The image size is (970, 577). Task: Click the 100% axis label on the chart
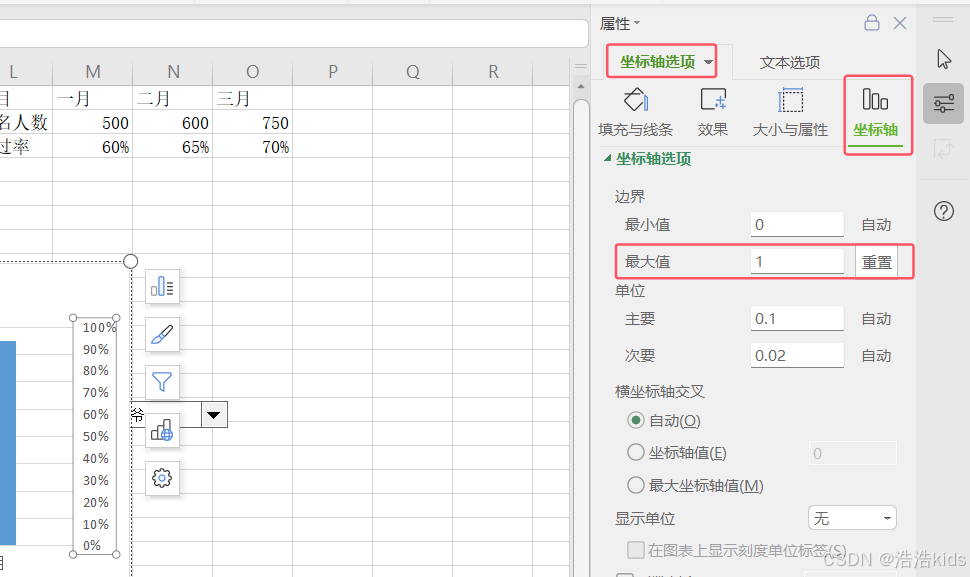(98, 327)
